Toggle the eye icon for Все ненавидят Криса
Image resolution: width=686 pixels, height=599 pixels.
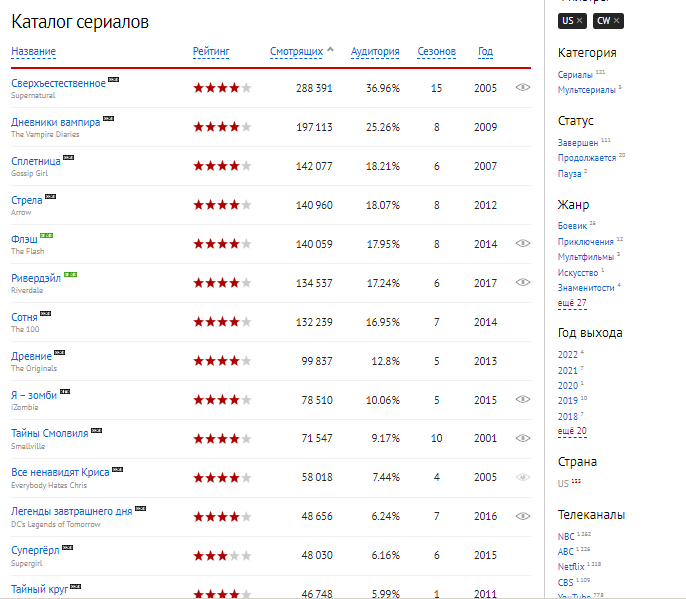tap(522, 477)
